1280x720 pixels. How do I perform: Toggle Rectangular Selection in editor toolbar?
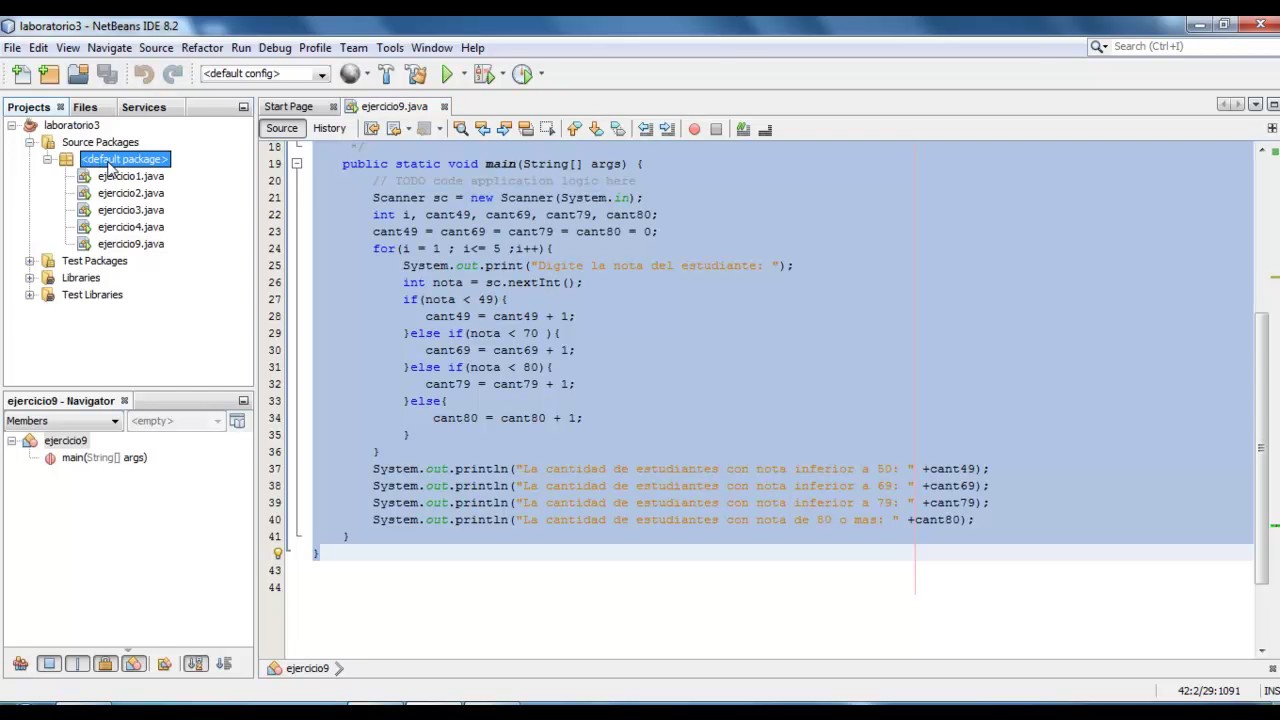547,129
